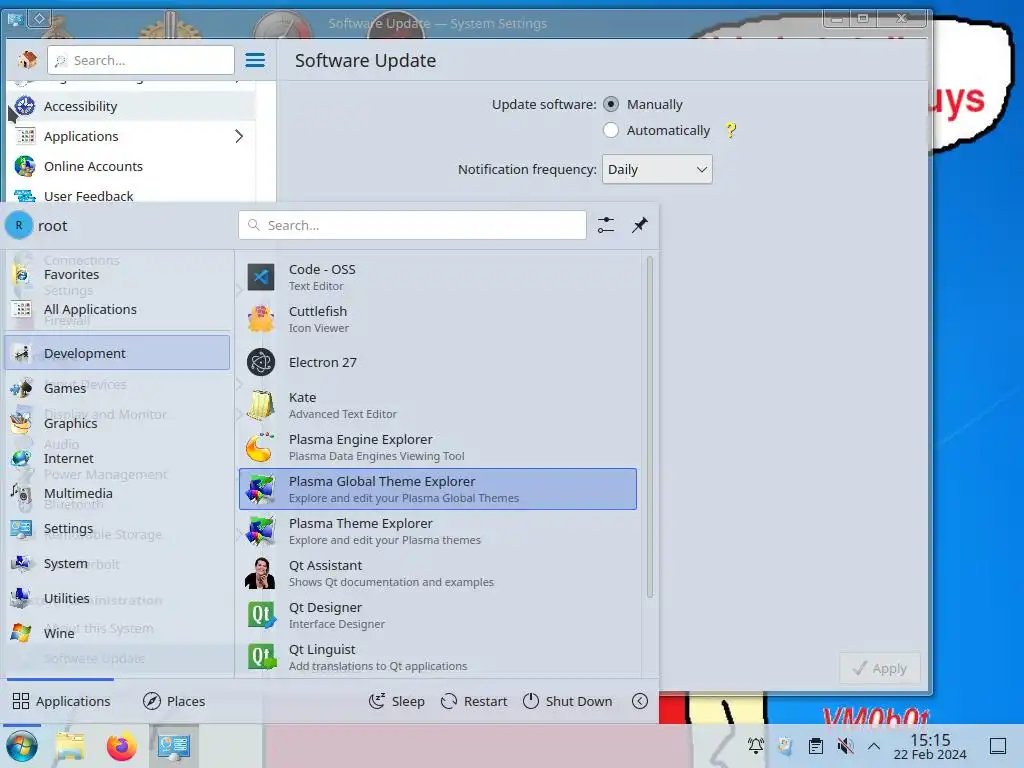This screenshot has width=1024, height=768.
Task: Select Manually update radio button
Action: coord(611,104)
